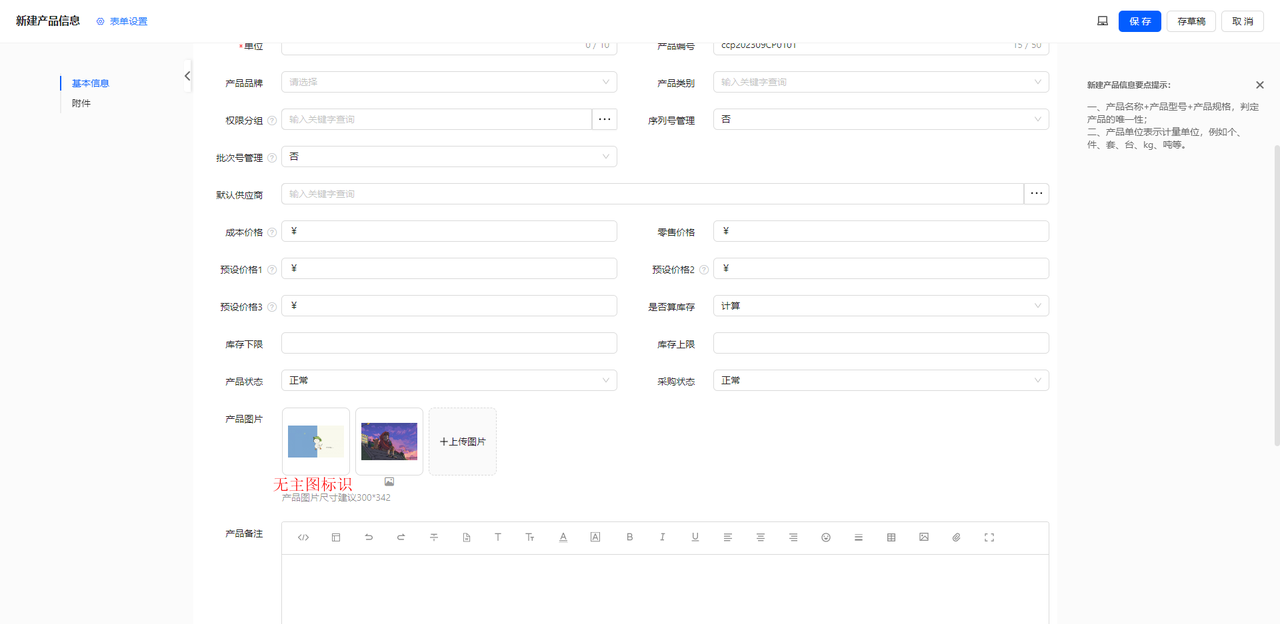Click help icon beside 预设价格3
The image size is (1280, 624).
click(272, 307)
